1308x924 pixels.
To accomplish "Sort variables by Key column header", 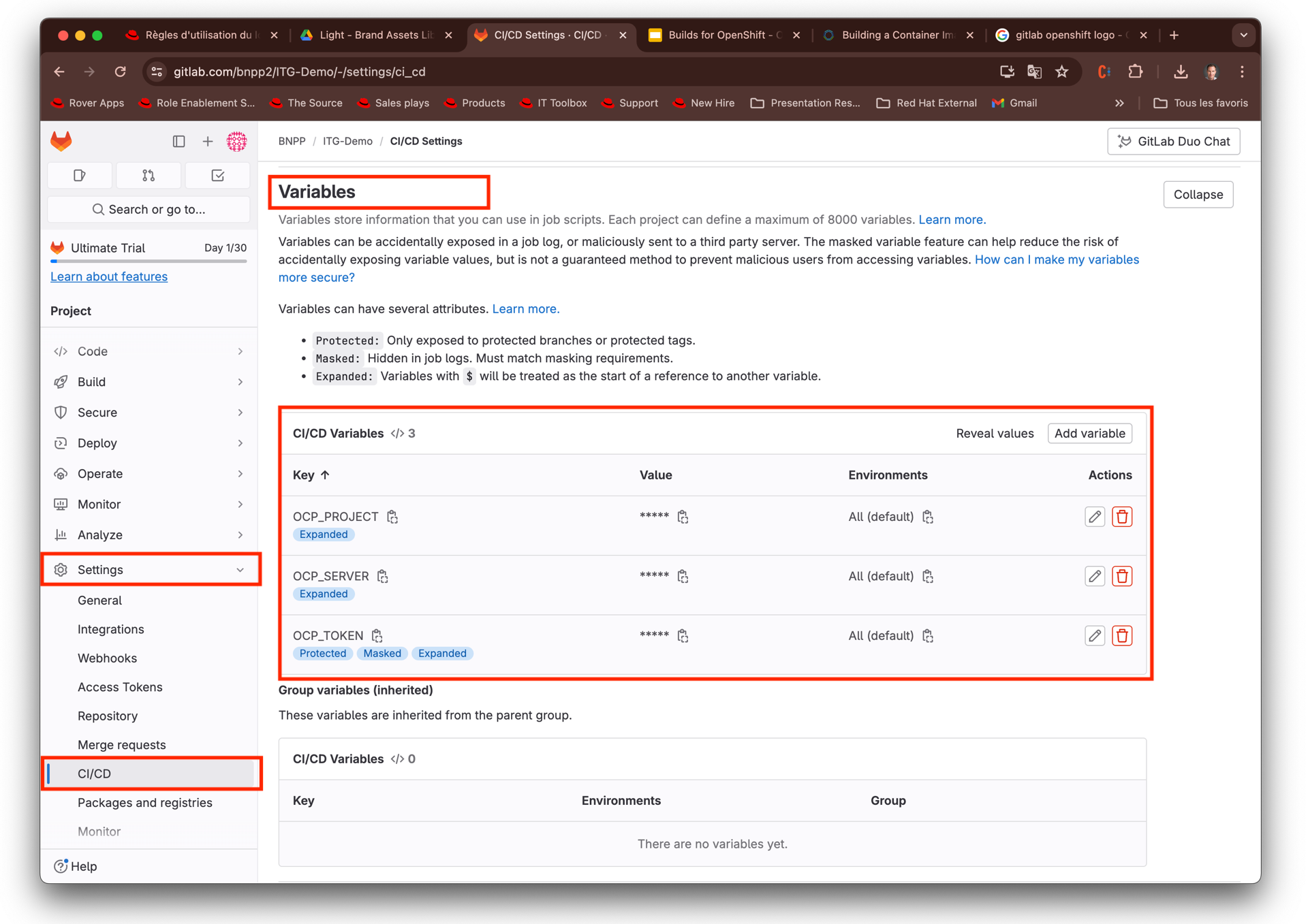I will [x=311, y=475].
